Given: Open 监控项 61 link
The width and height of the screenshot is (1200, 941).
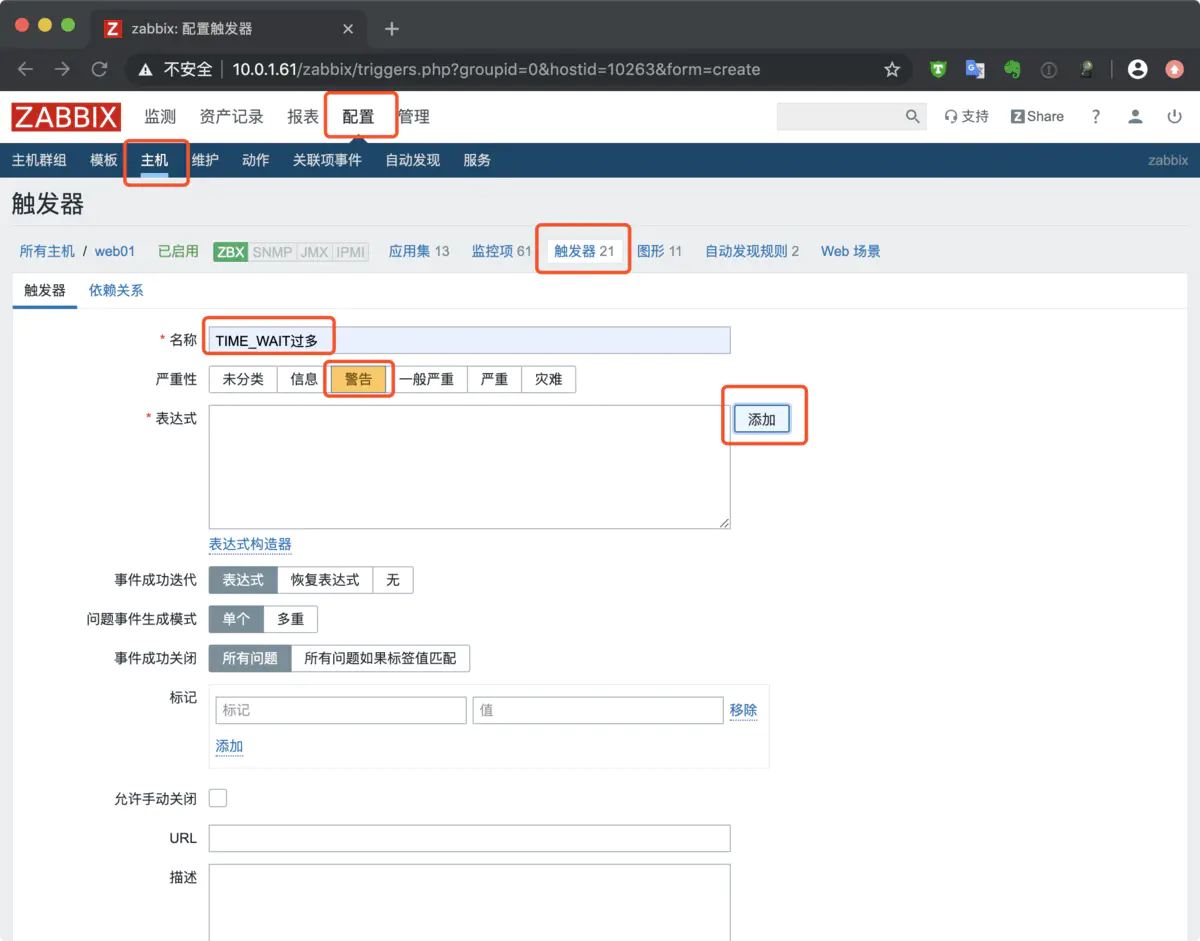Looking at the screenshot, I should click(x=502, y=251).
